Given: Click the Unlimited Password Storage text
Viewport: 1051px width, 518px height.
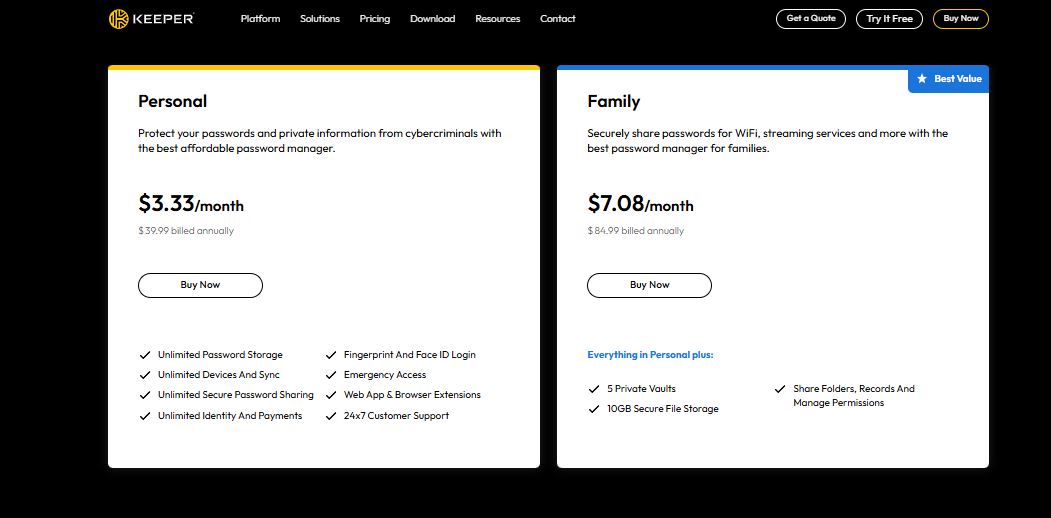Looking at the screenshot, I should coord(220,354).
